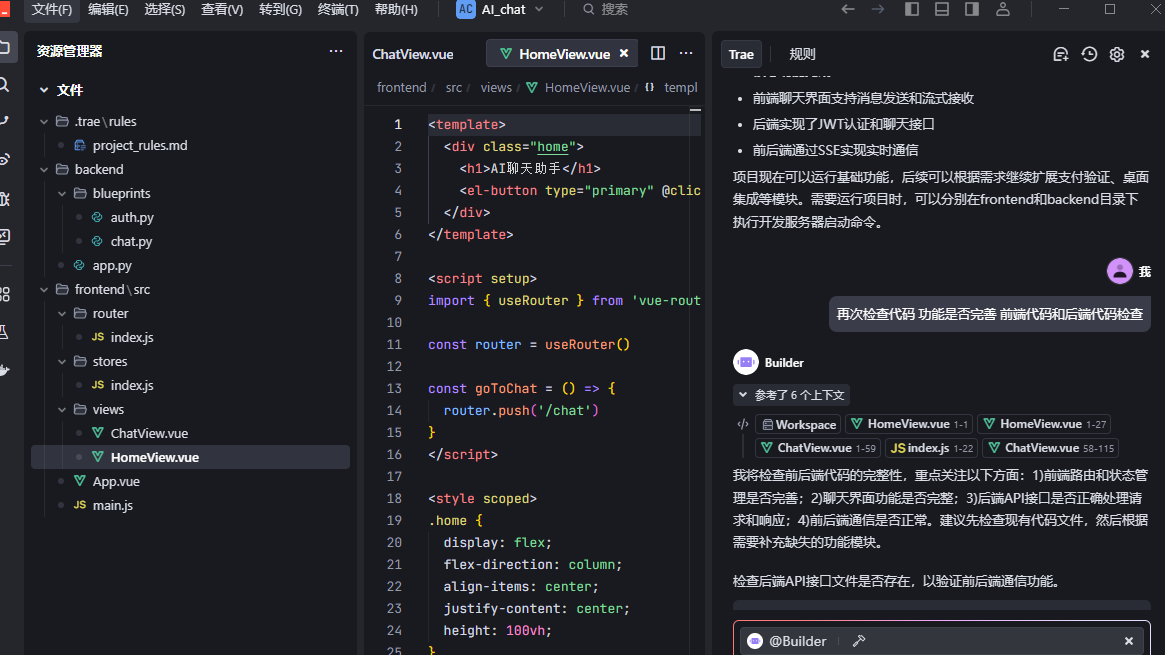Open ChatView.vue in file tree
This screenshot has width=1165, height=655.
[x=149, y=433]
